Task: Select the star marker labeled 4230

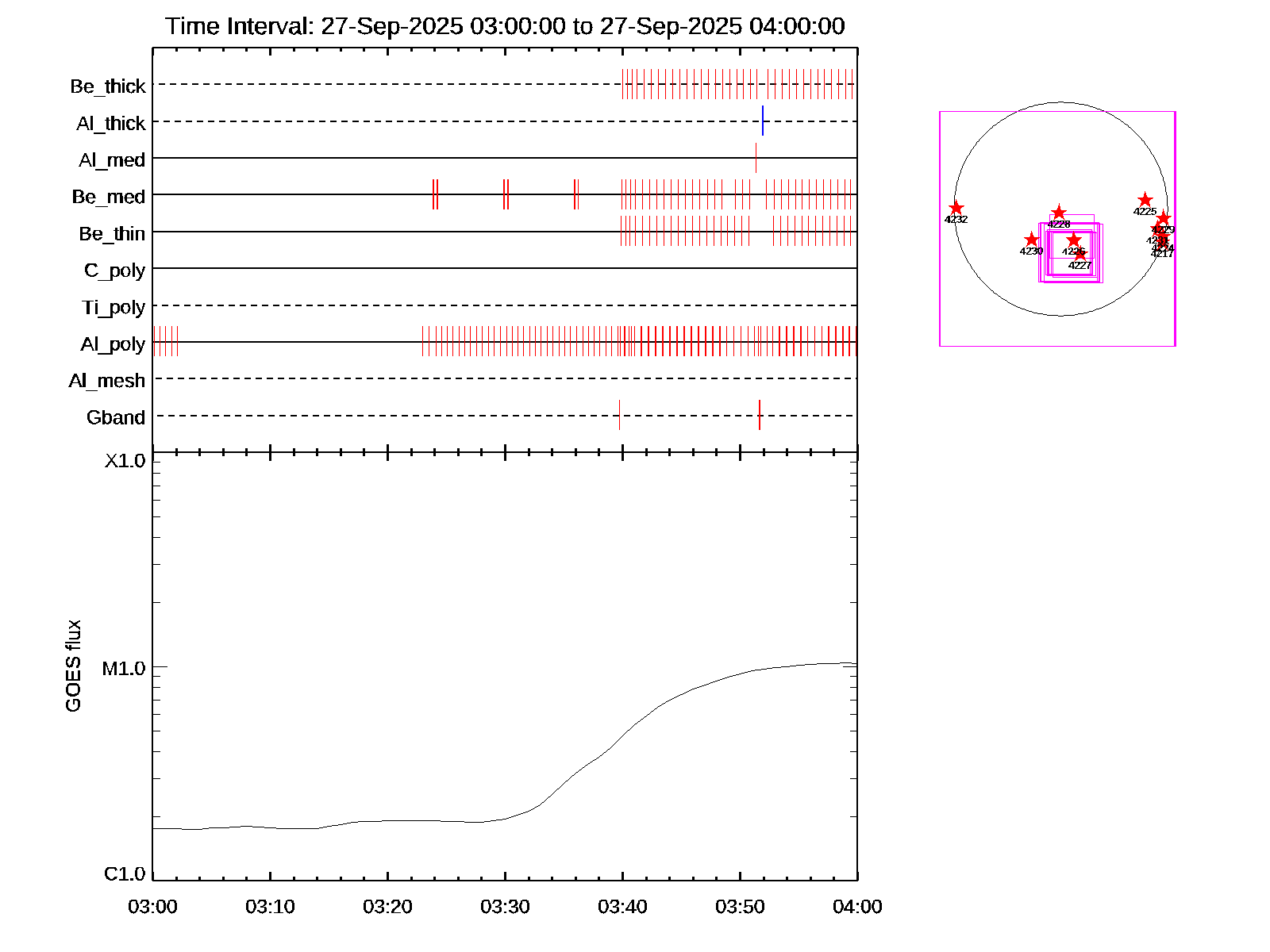Action: coord(1031,240)
